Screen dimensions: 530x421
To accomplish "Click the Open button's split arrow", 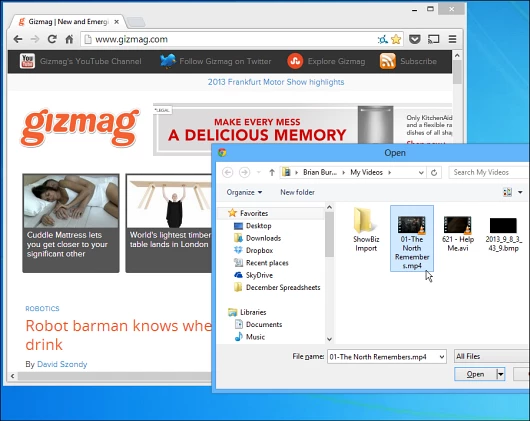I will click(501, 374).
